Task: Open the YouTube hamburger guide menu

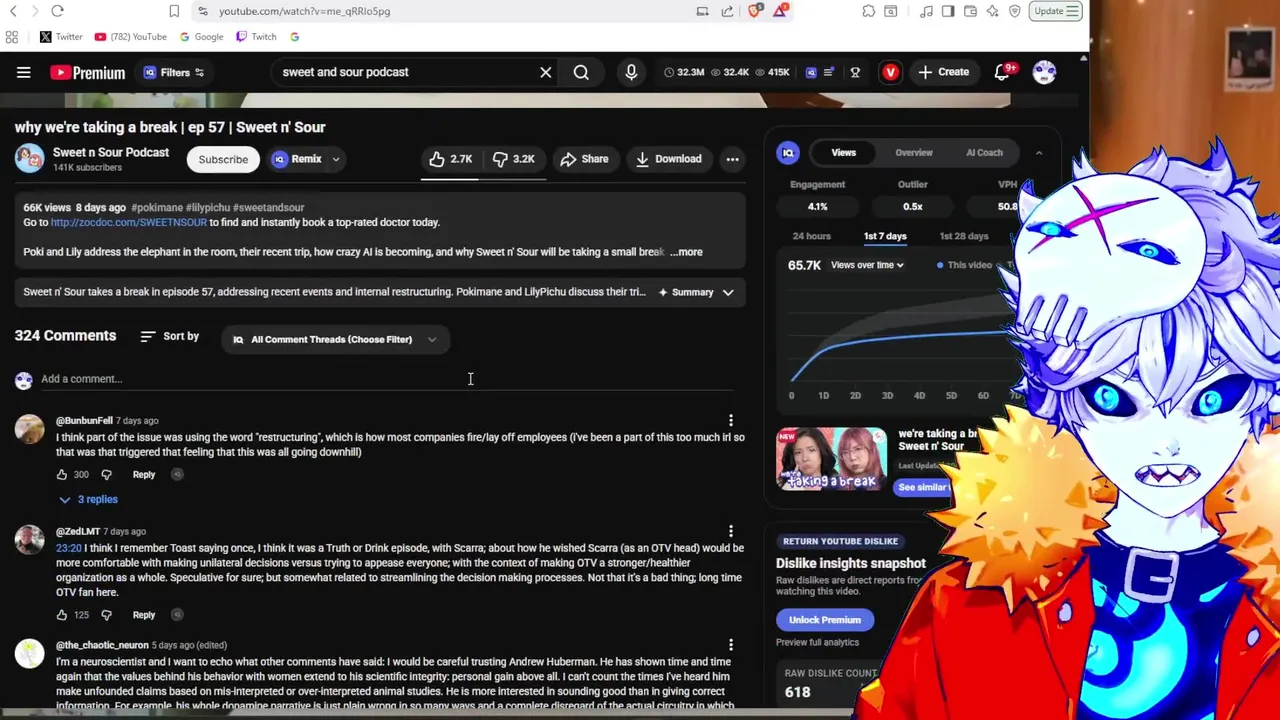Action: [x=24, y=72]
